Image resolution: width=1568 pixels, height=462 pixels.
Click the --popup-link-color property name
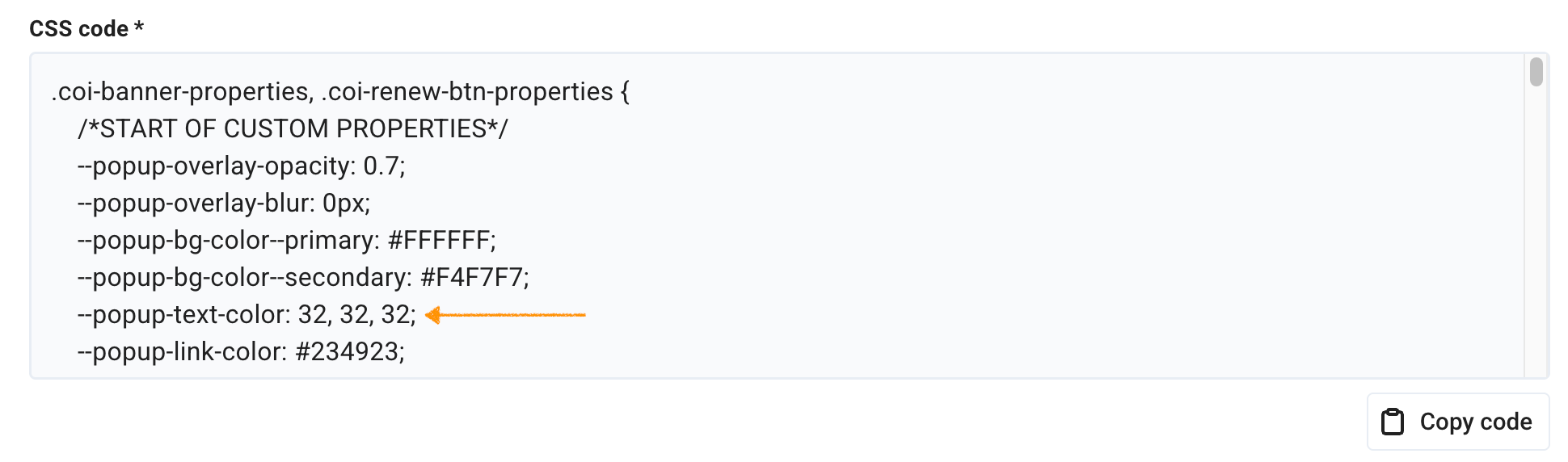click(x=181, y=352)
